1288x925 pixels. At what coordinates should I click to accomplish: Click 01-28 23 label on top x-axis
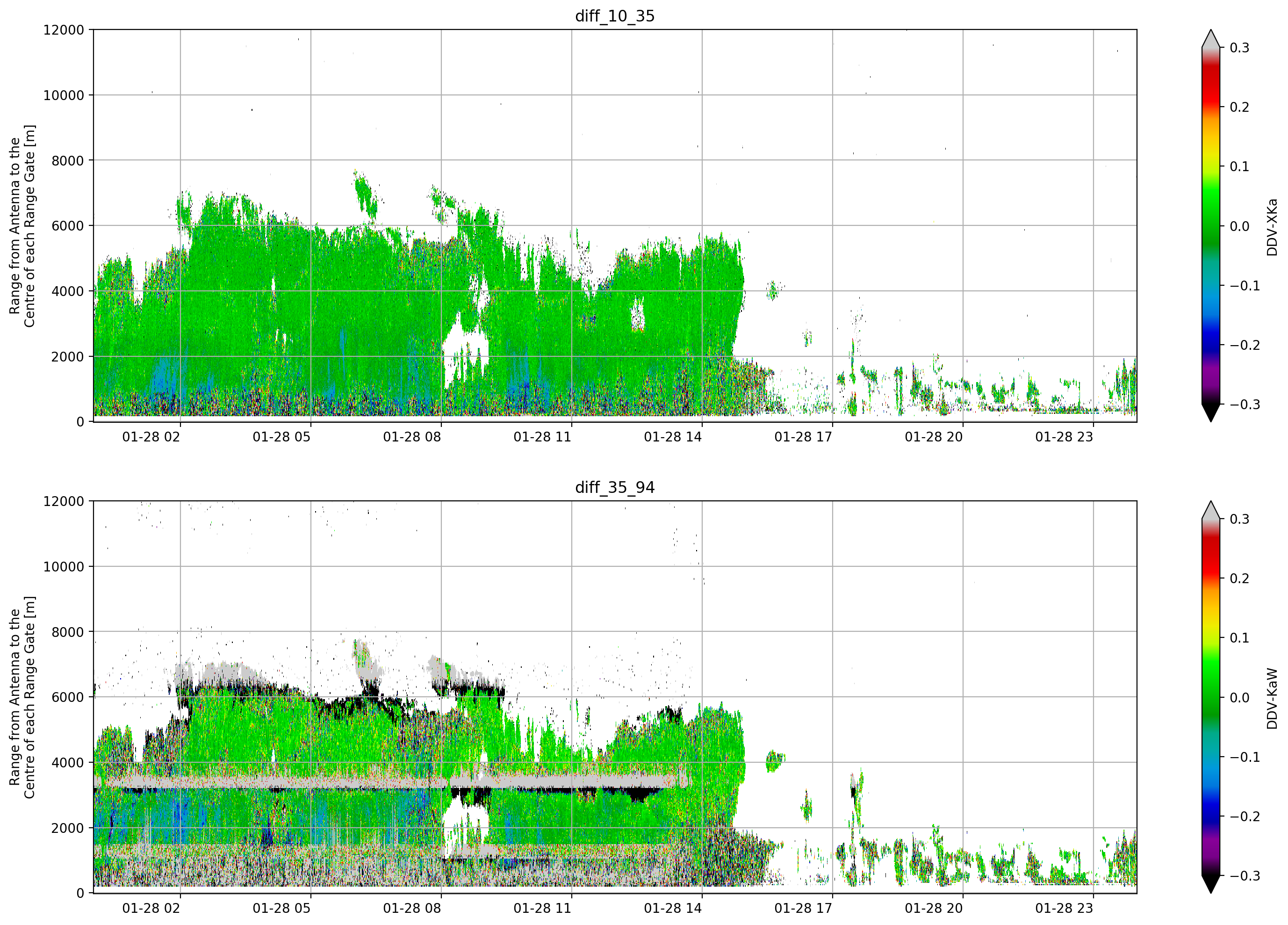(1064, 437)
